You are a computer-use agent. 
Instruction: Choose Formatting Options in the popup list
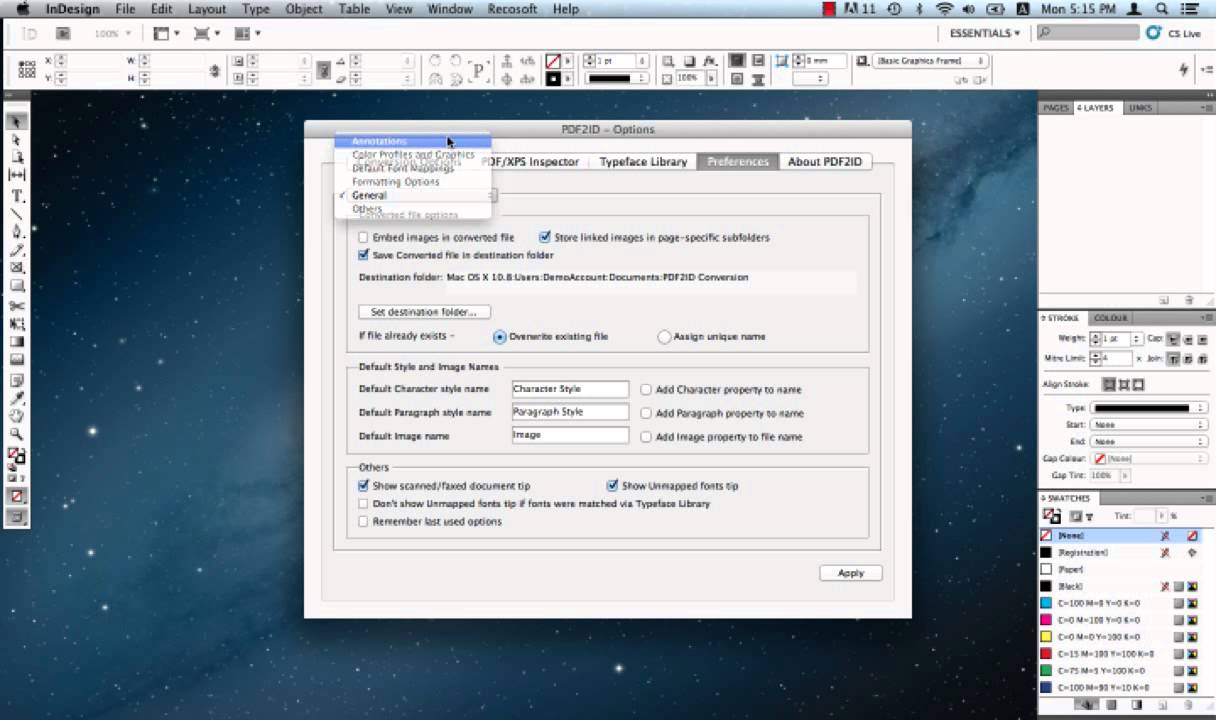412,182
